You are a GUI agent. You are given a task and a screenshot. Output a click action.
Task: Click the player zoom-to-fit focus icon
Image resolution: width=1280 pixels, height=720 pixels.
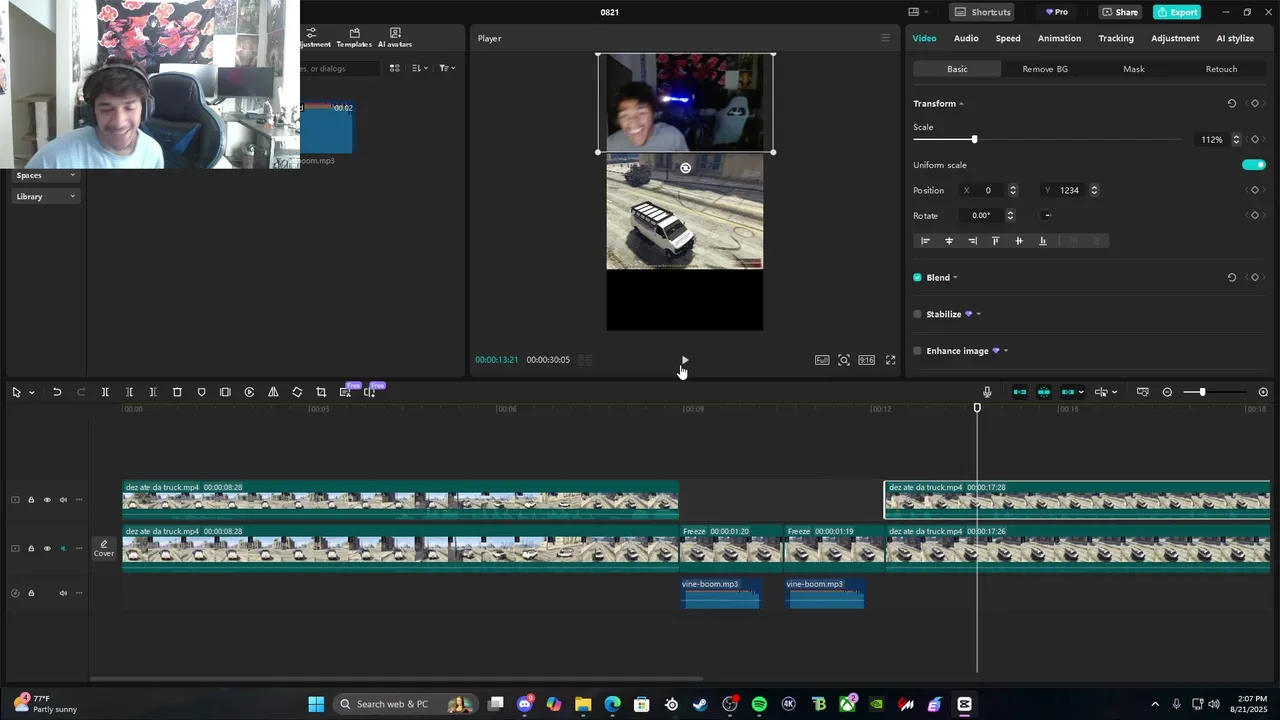(844, 360)
